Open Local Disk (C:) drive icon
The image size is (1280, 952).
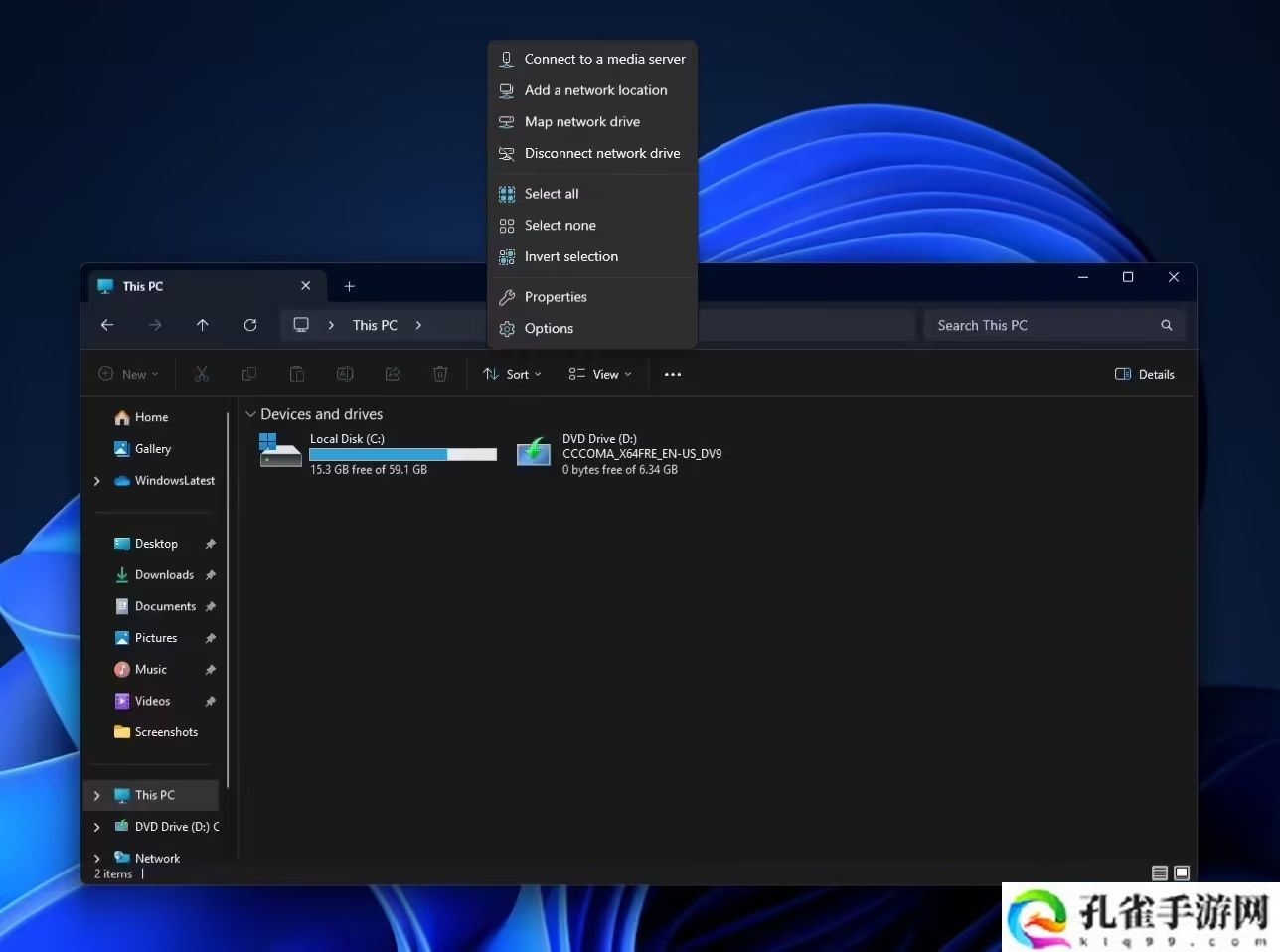[280, 450]
